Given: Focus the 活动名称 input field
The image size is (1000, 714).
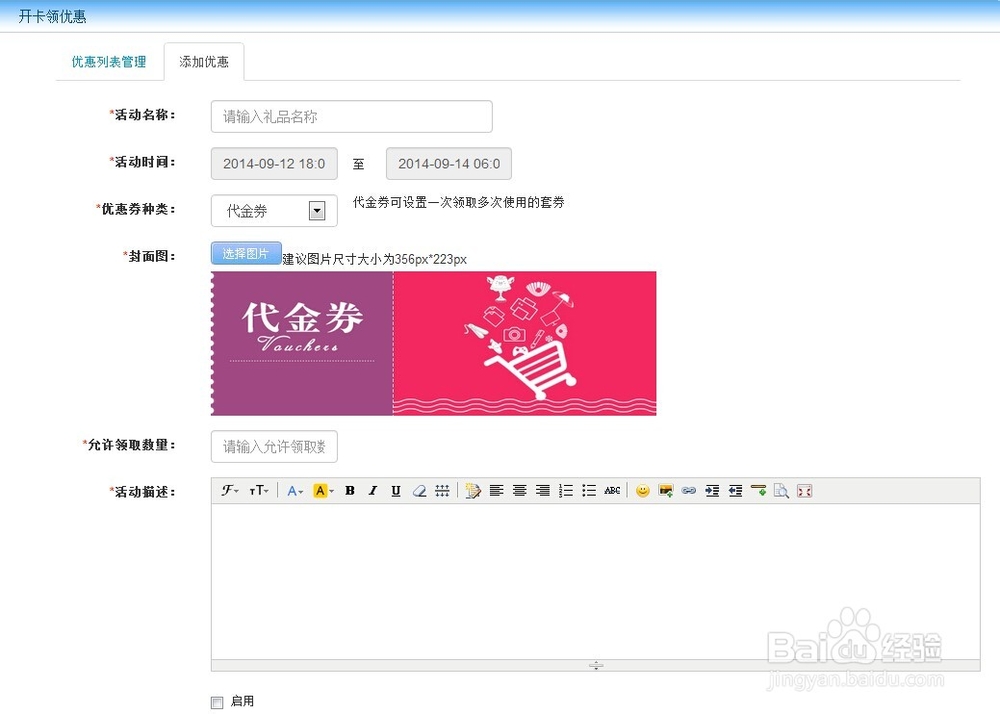Looking at the screenshot, I should pos(351,117).
